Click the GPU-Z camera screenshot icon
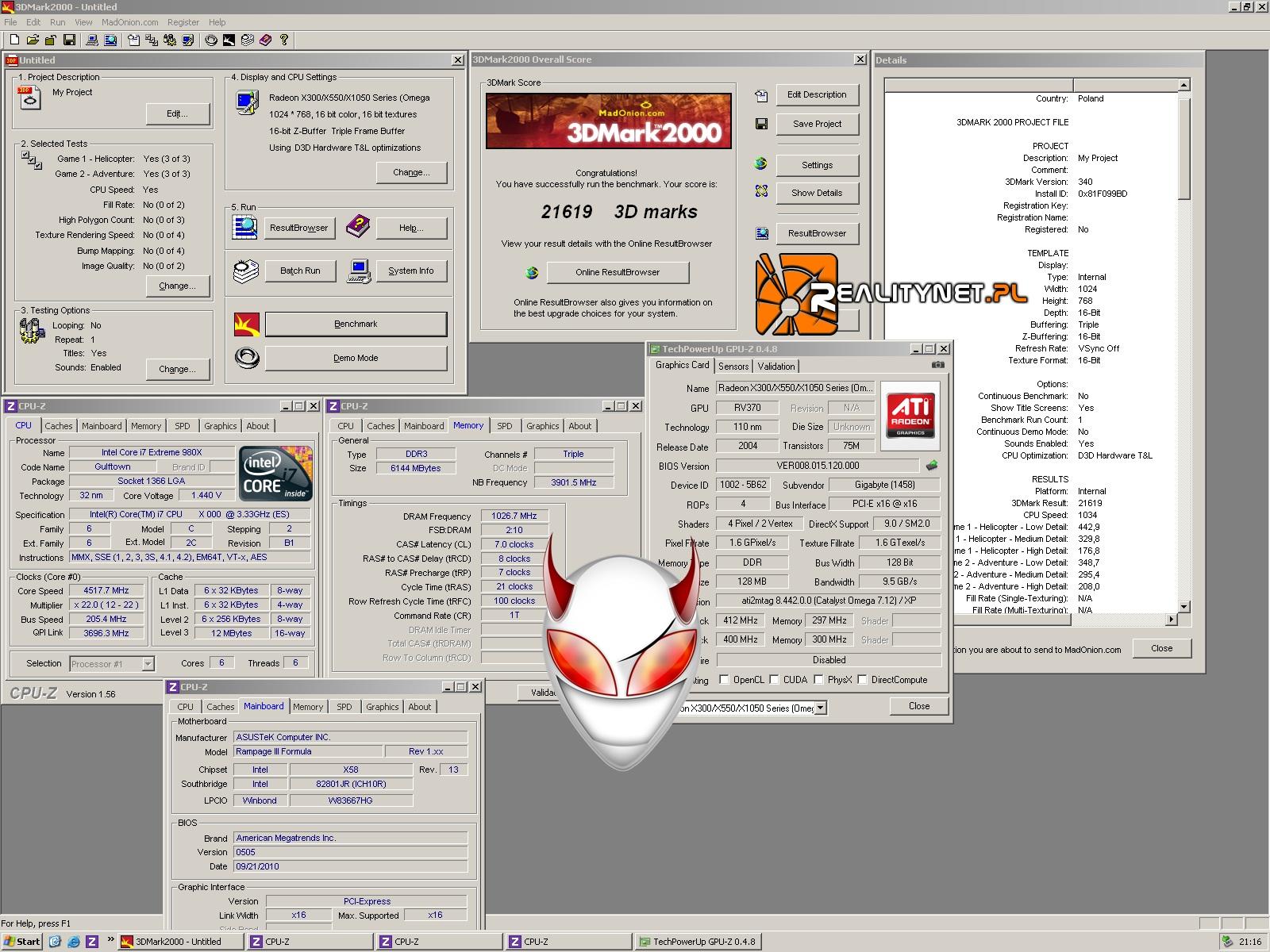This screenshot has width=1270, height=952. [x=938, y=365]
